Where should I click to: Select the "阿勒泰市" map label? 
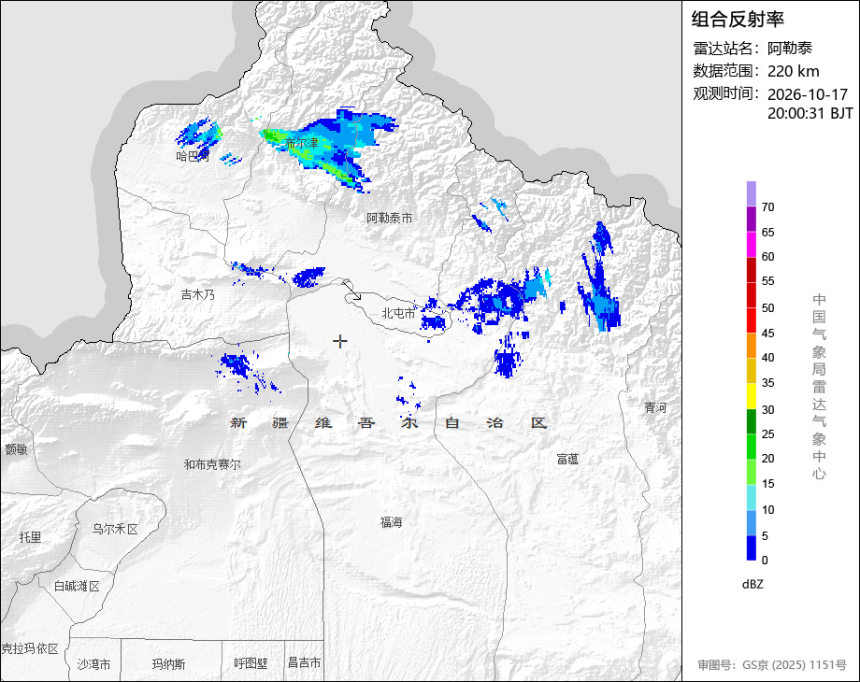389,218
